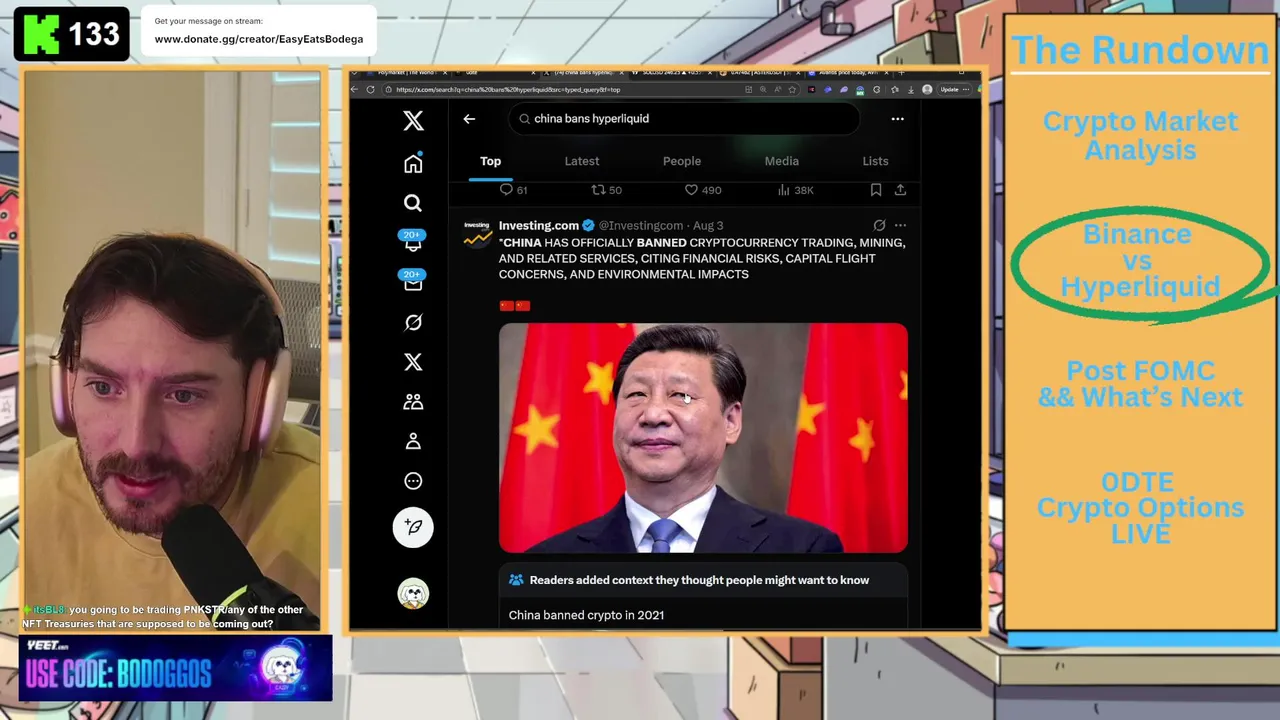Image resolution: width=1280 pixels, height=720 pixels.
Task: Repost the post showing 50 reposts
Action: pos(606,190)
